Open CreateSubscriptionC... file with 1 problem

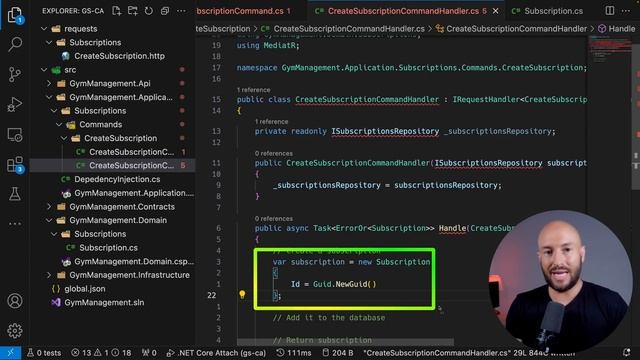tap(131, 152)
